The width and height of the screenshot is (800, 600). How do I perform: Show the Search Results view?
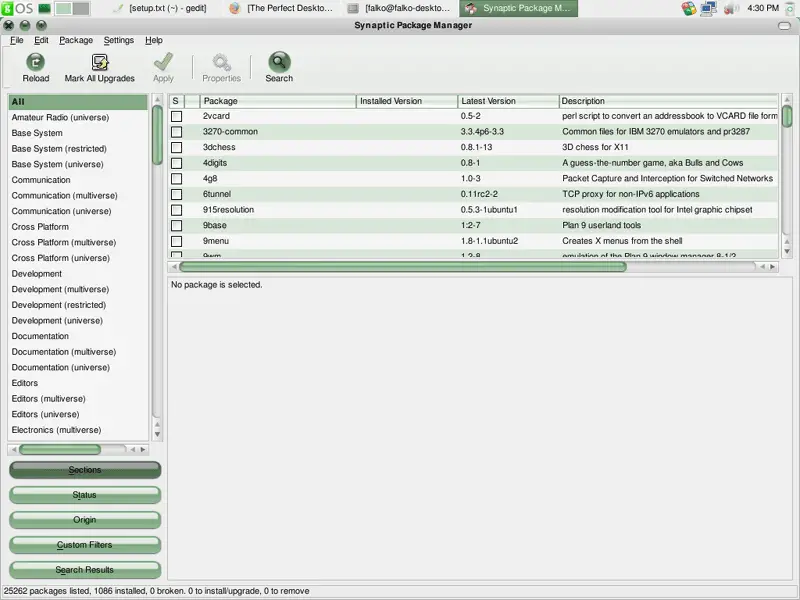[85, 570]
